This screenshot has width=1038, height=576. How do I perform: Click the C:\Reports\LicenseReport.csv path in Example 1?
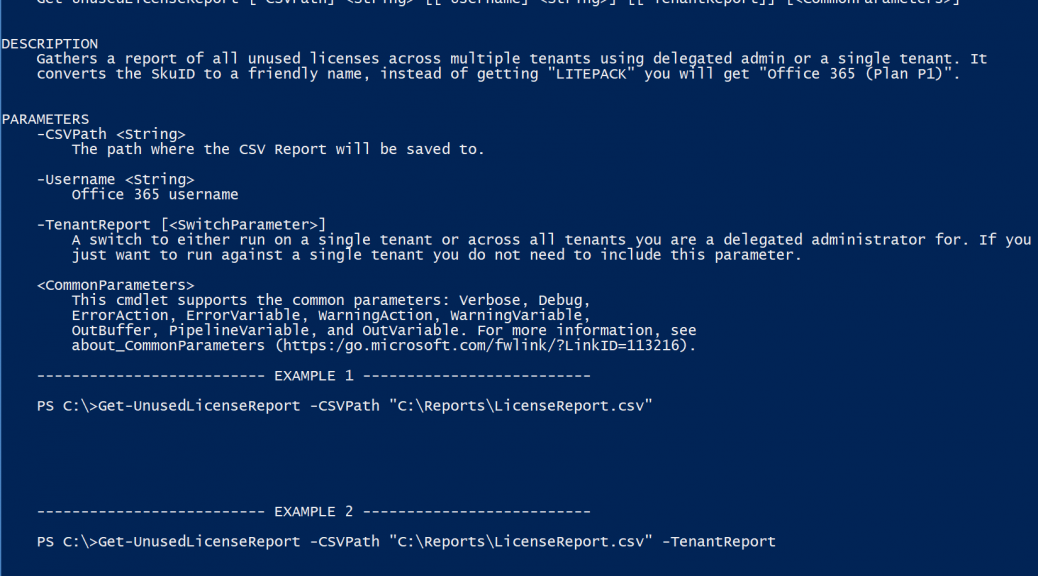521,406
